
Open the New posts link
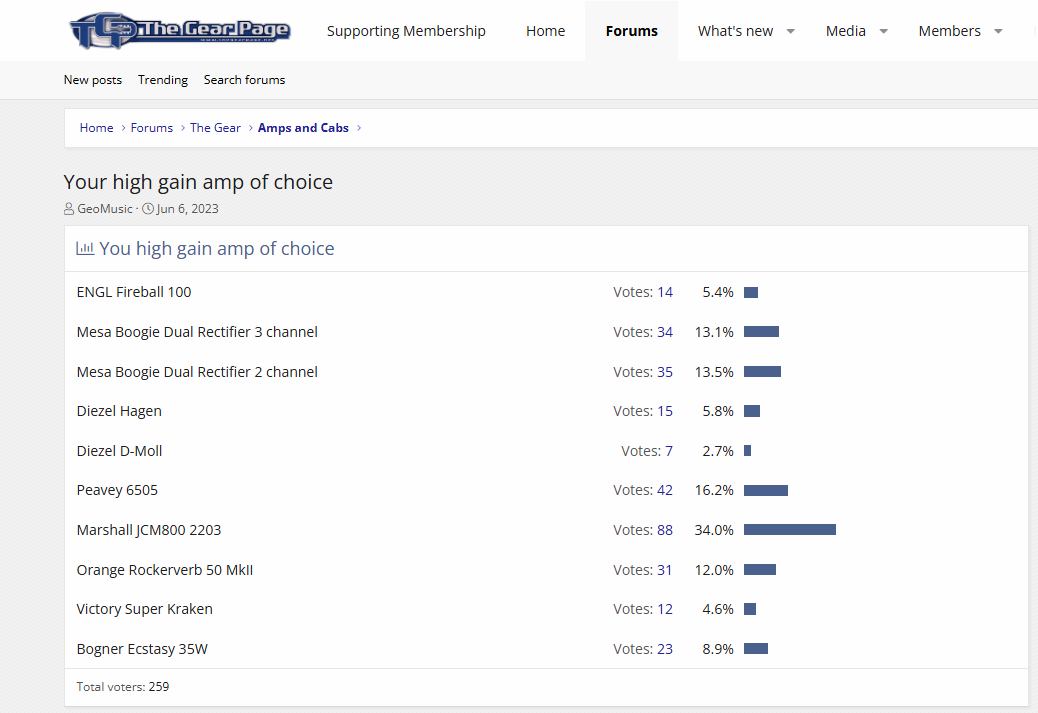(x=93, y=79)
